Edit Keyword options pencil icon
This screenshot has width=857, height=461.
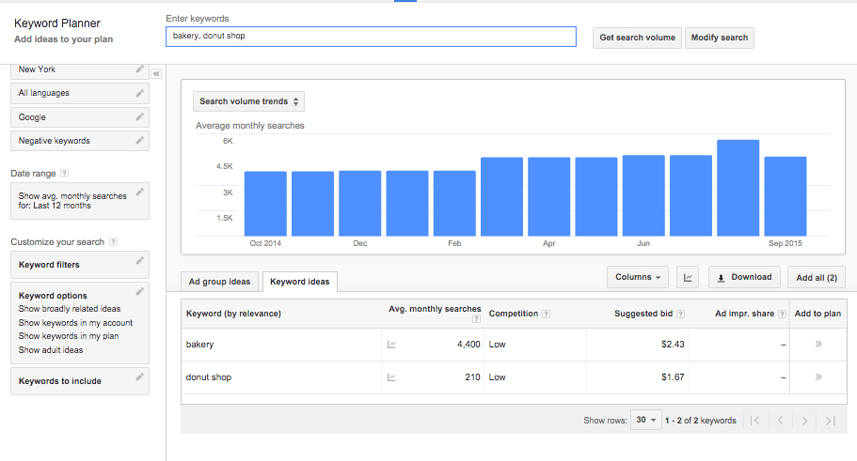tap(140, 291)
